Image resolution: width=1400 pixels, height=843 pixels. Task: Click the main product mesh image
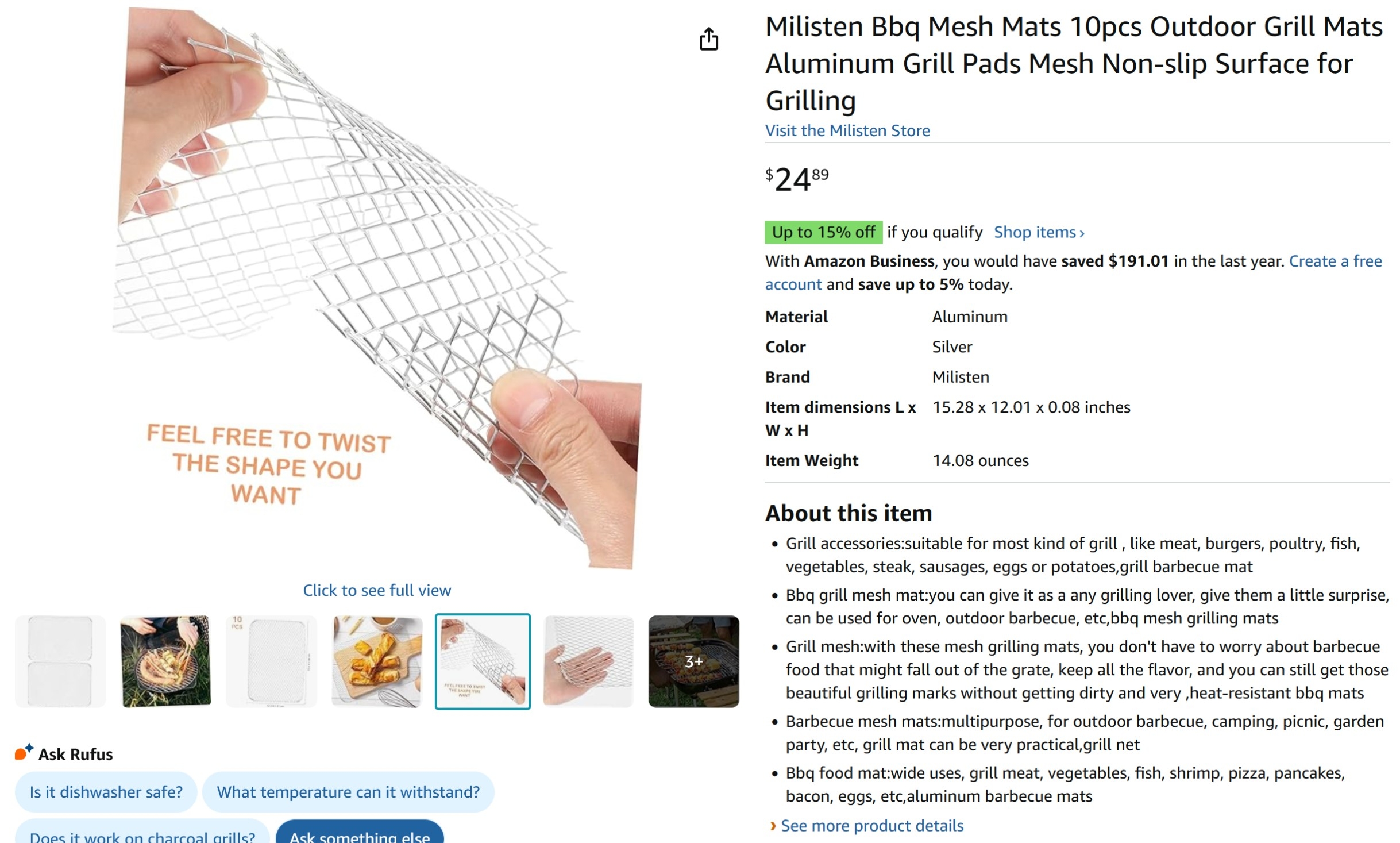(x=377, y=287)
